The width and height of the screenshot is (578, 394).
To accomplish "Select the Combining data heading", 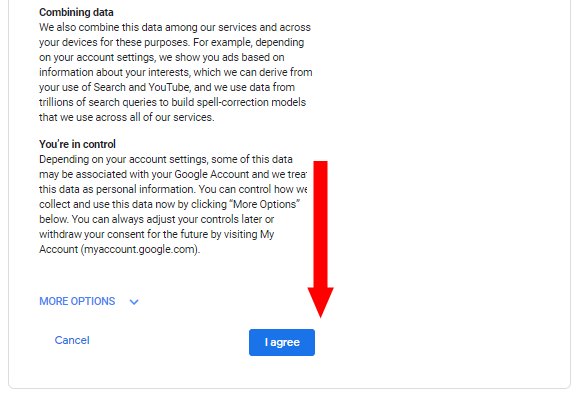I will point(76,12).
